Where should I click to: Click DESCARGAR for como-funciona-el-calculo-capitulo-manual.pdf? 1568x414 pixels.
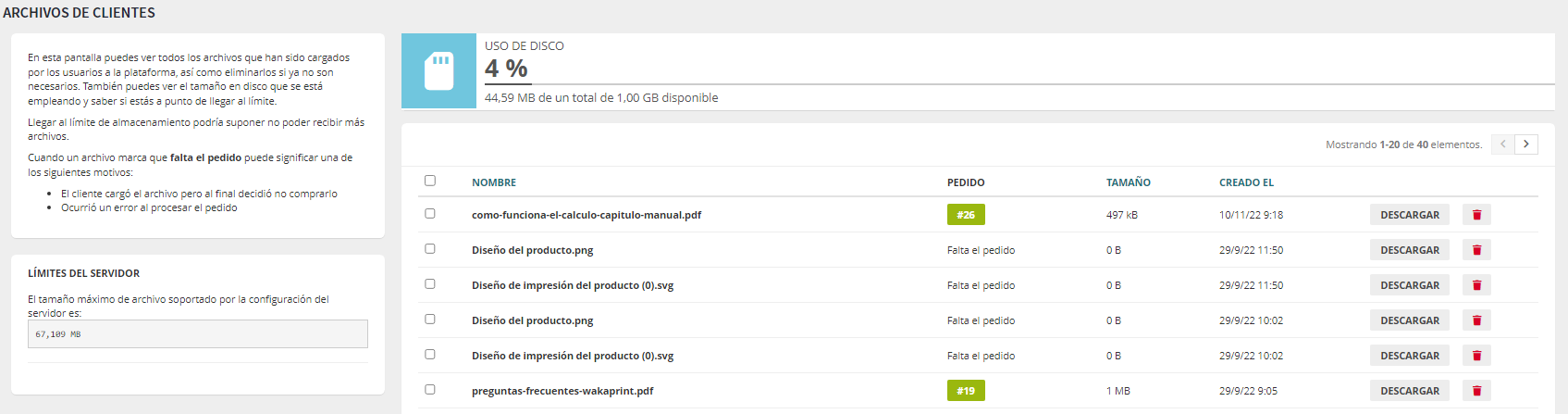1409,215
